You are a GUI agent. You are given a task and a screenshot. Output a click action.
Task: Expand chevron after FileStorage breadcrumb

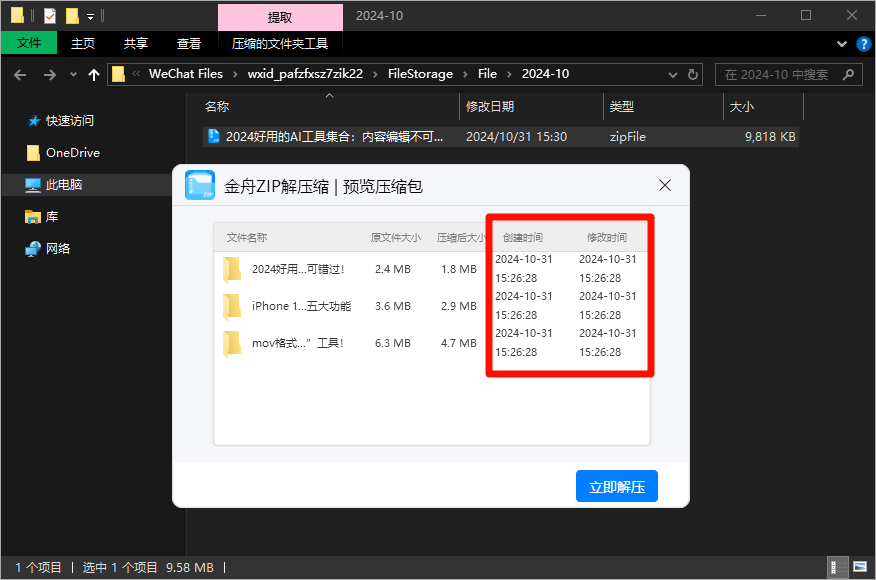(x=465, y=74)
